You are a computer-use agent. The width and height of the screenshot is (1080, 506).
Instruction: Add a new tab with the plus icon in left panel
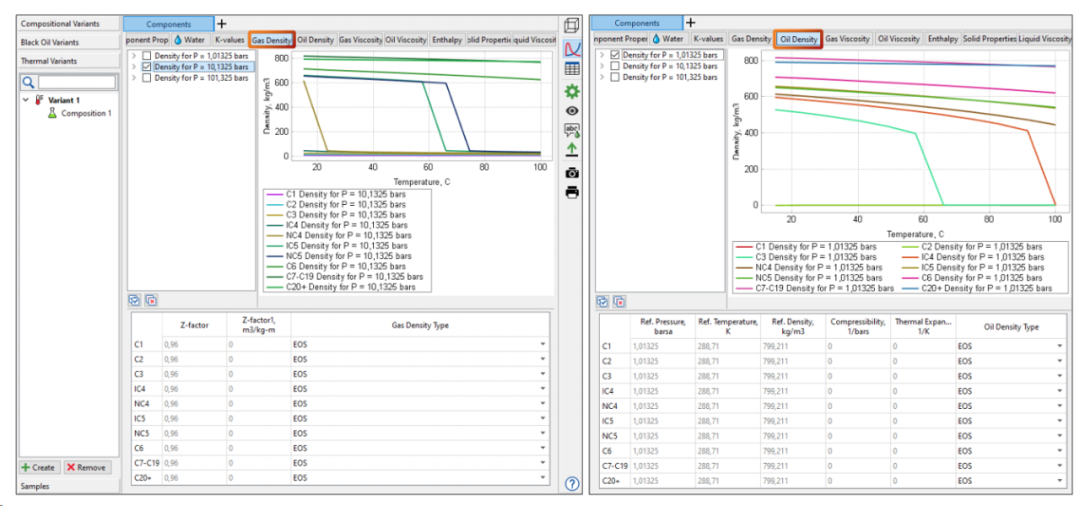click(222, 23)
